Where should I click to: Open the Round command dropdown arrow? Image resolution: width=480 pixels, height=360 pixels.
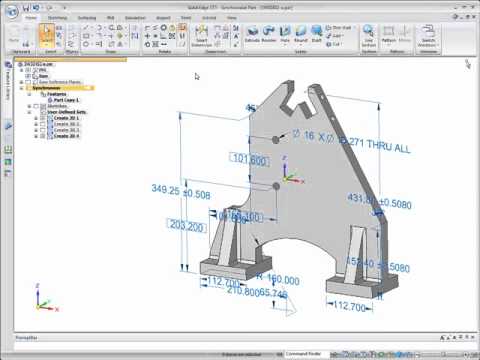click(x=301, y=44)
